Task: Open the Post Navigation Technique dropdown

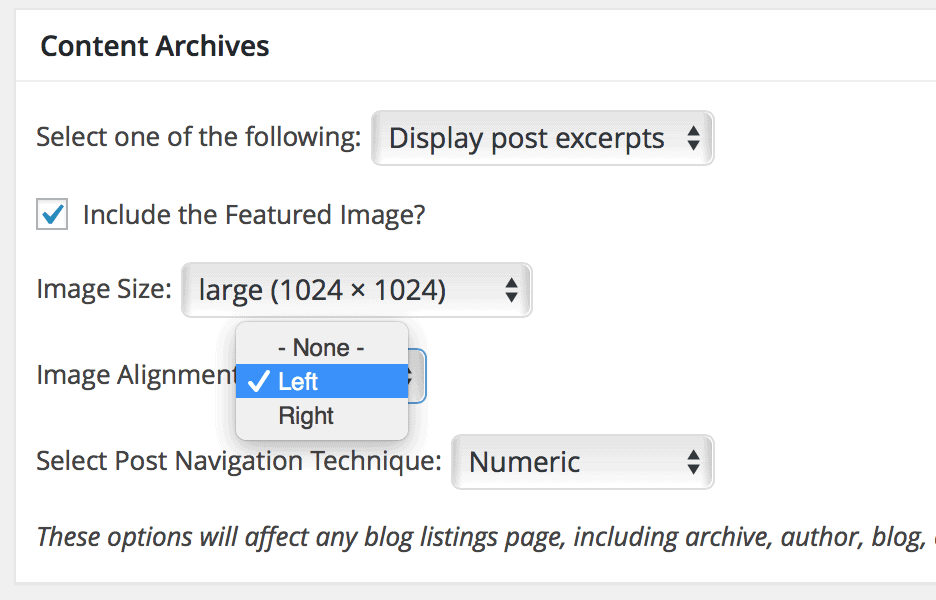Action: [x=582, y=462]
